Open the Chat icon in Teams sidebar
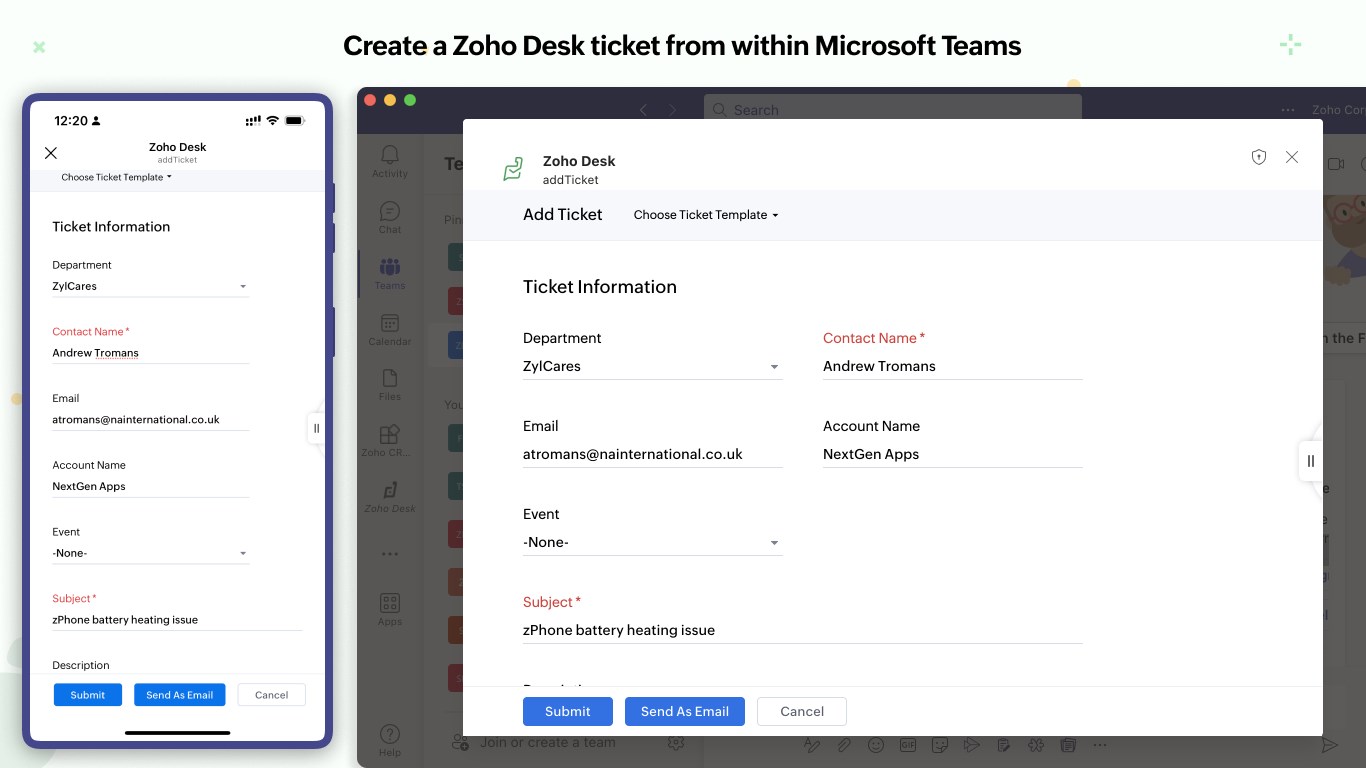 tap(390, 215)
